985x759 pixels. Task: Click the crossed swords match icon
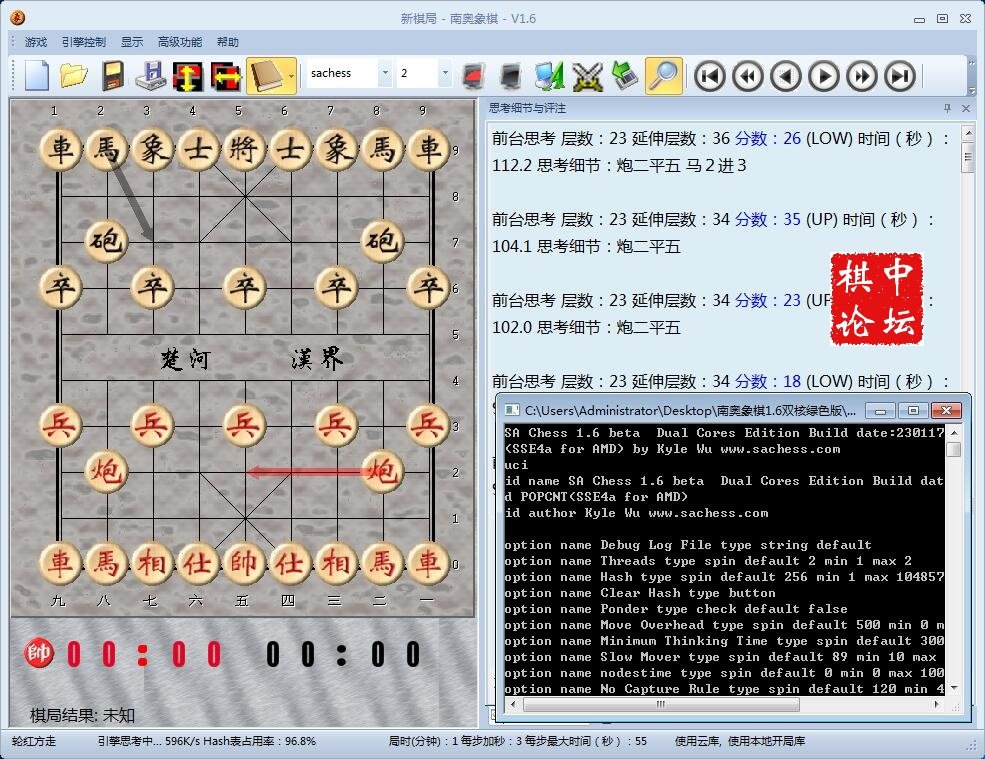(x=588, y=75)
